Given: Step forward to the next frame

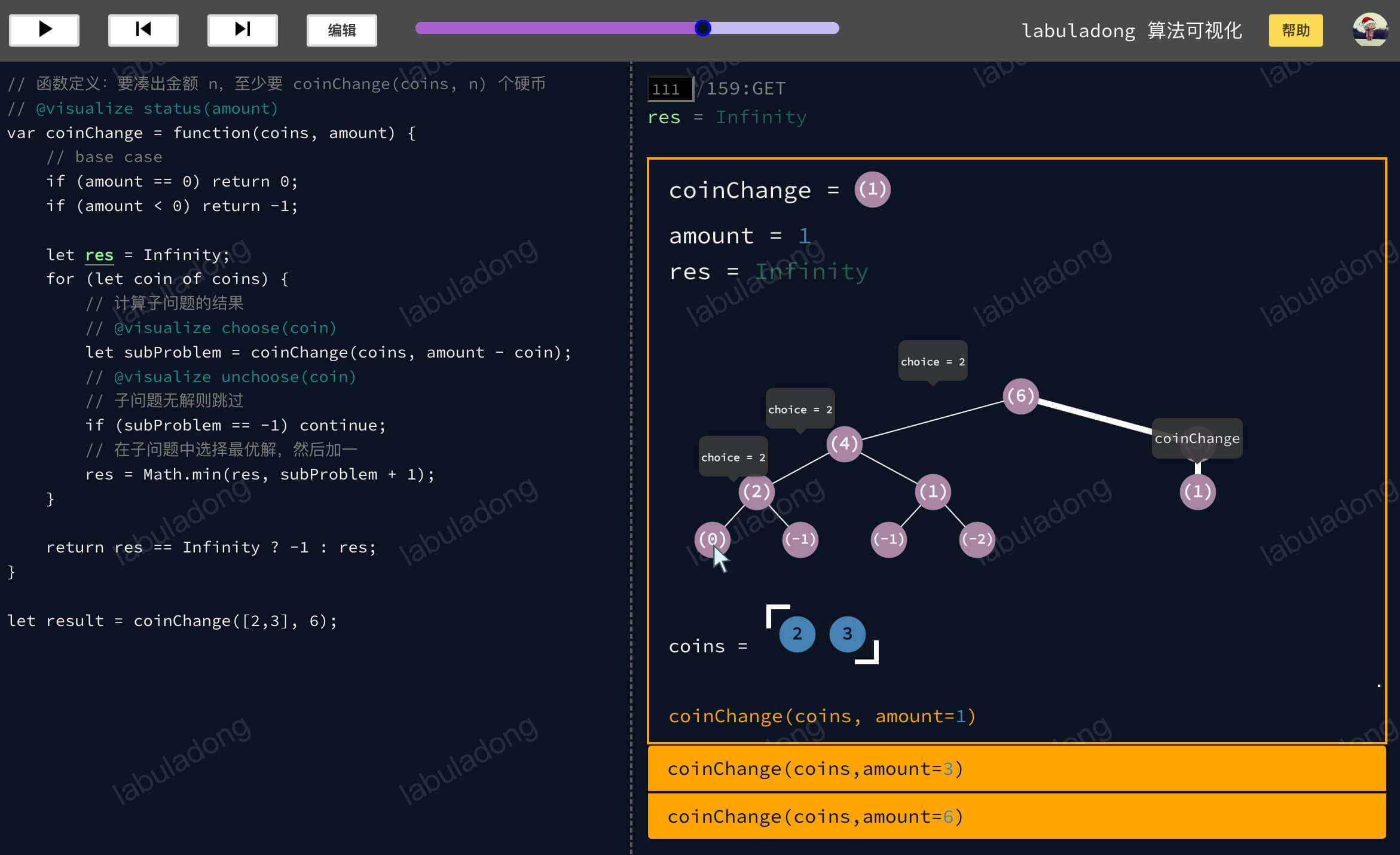Looking at the screenshot, I should click(243, 30).
